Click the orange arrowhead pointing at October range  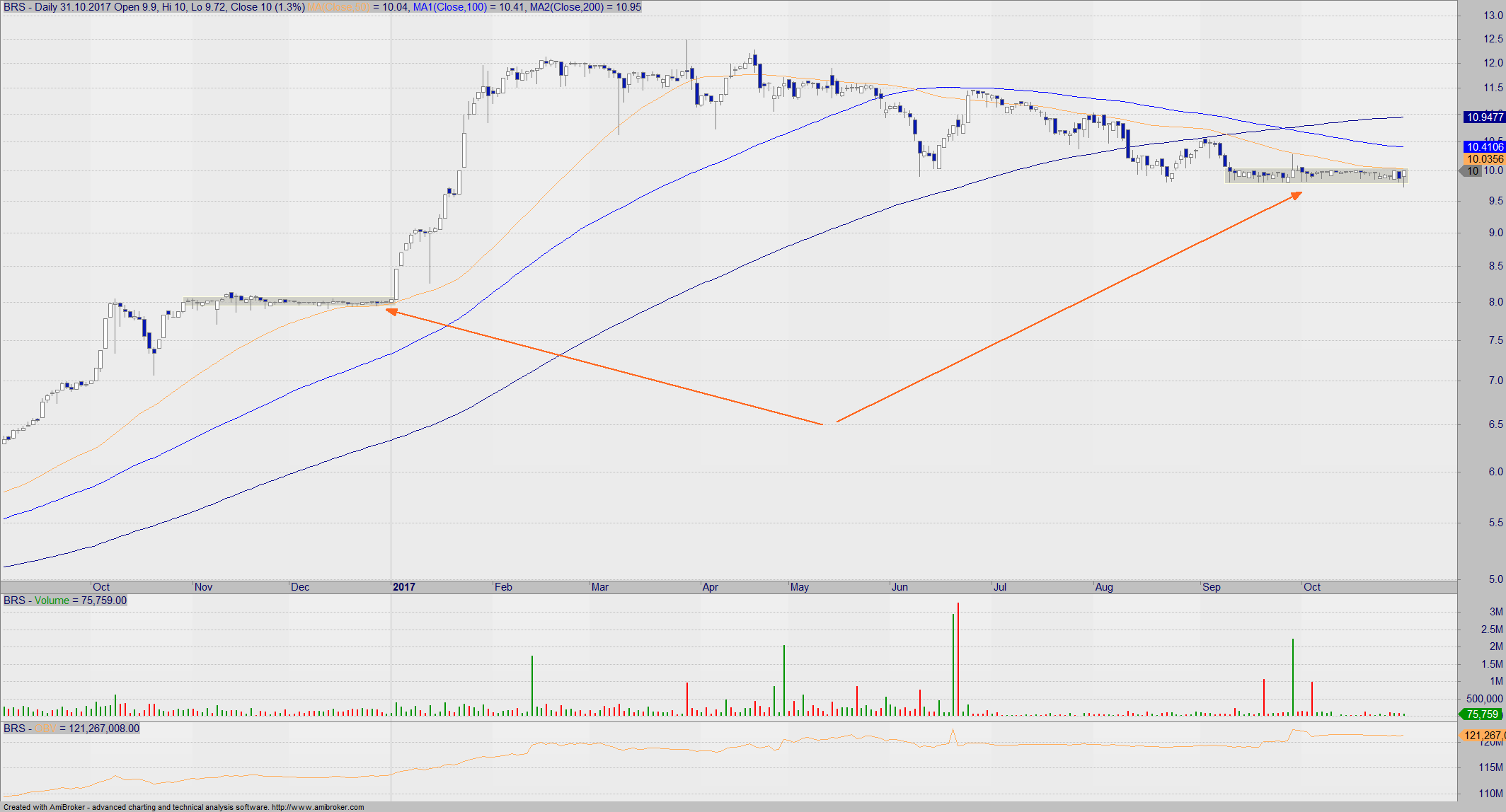coord(1297,195)
